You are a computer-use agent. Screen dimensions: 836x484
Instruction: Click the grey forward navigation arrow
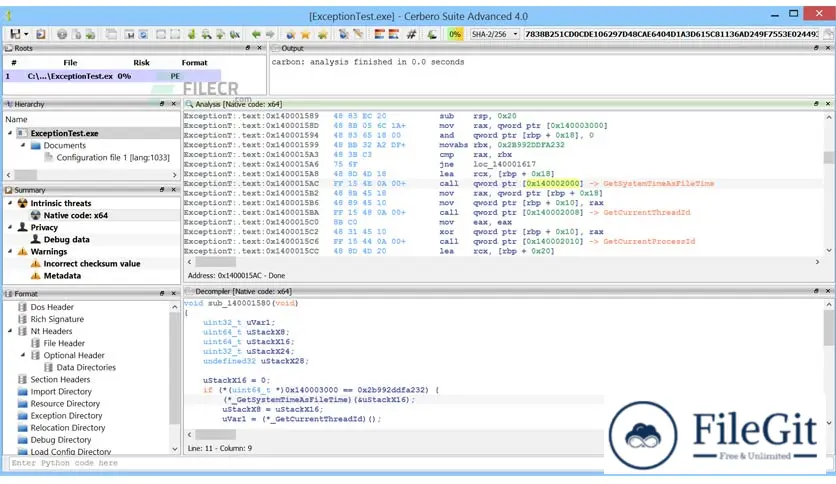point(270,34)
